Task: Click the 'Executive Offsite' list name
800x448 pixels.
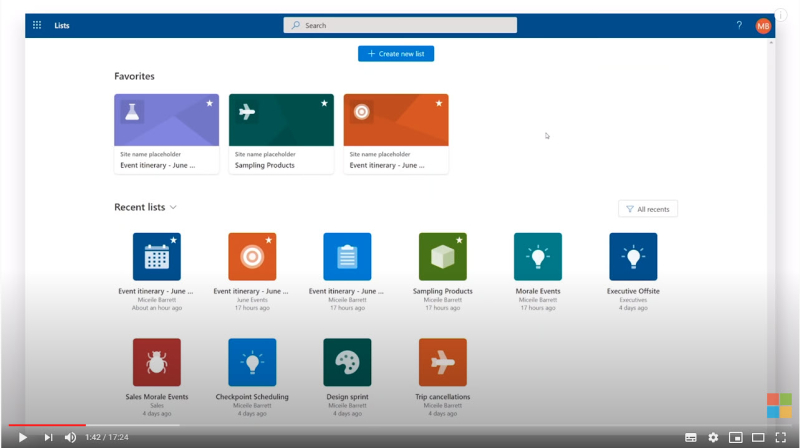Action: [633, 291]
